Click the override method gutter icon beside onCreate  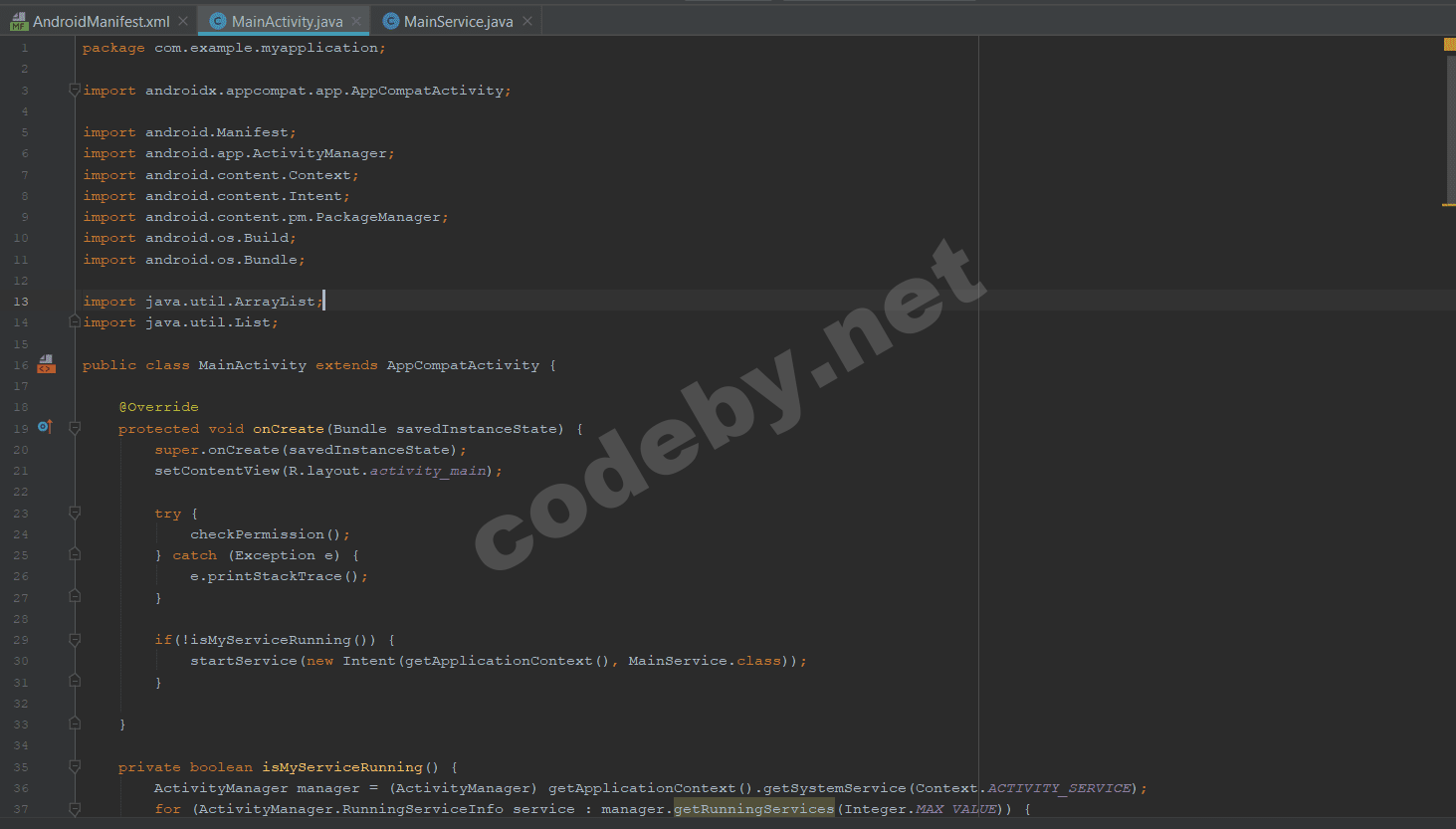coord(45,427)
